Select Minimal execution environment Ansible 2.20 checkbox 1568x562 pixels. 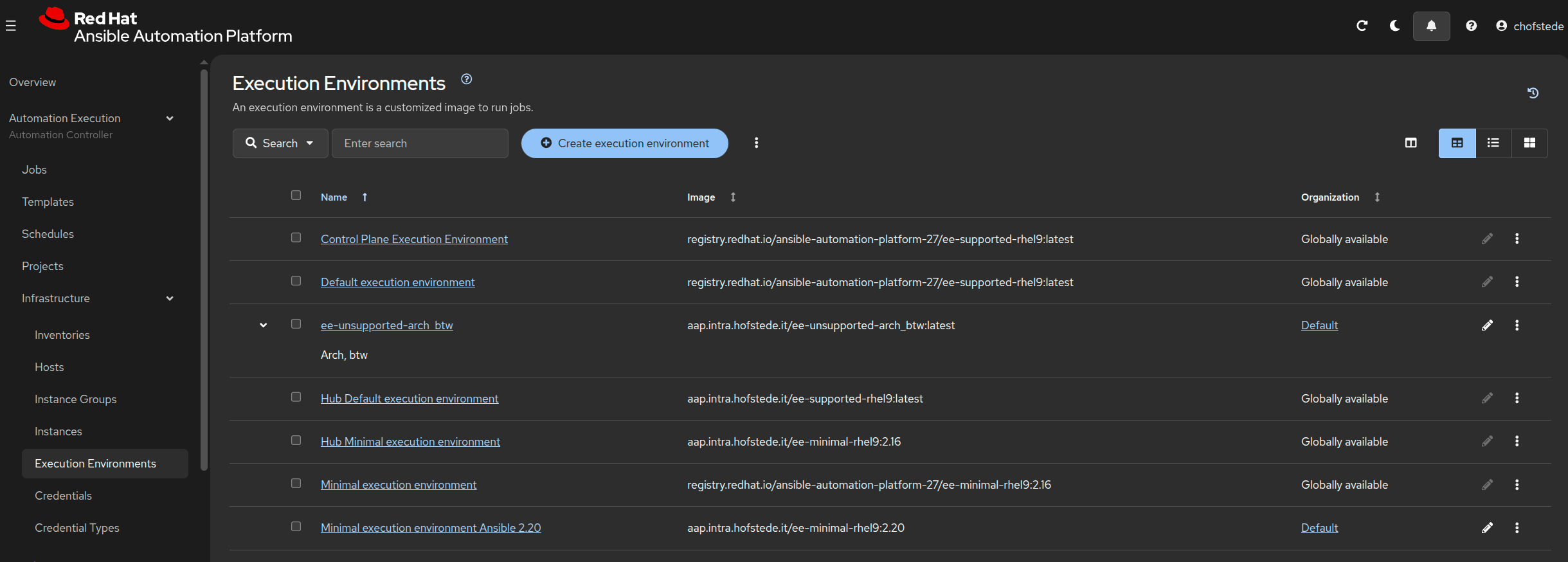click(x=296, y=526)
